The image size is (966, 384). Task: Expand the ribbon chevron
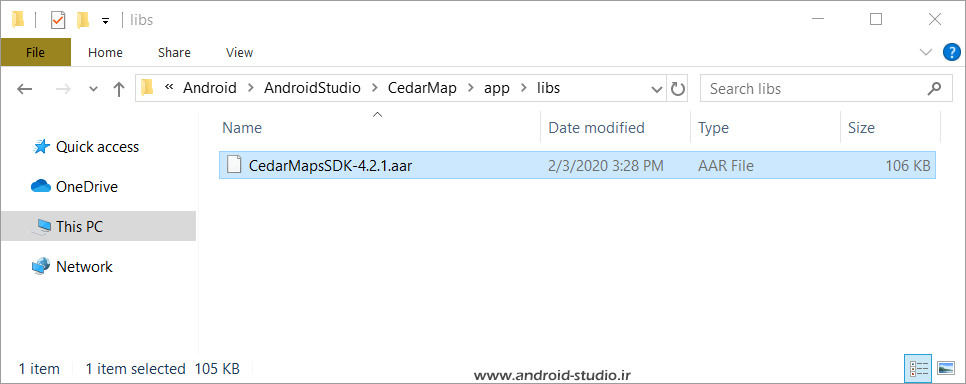click(x=926, y=52)
